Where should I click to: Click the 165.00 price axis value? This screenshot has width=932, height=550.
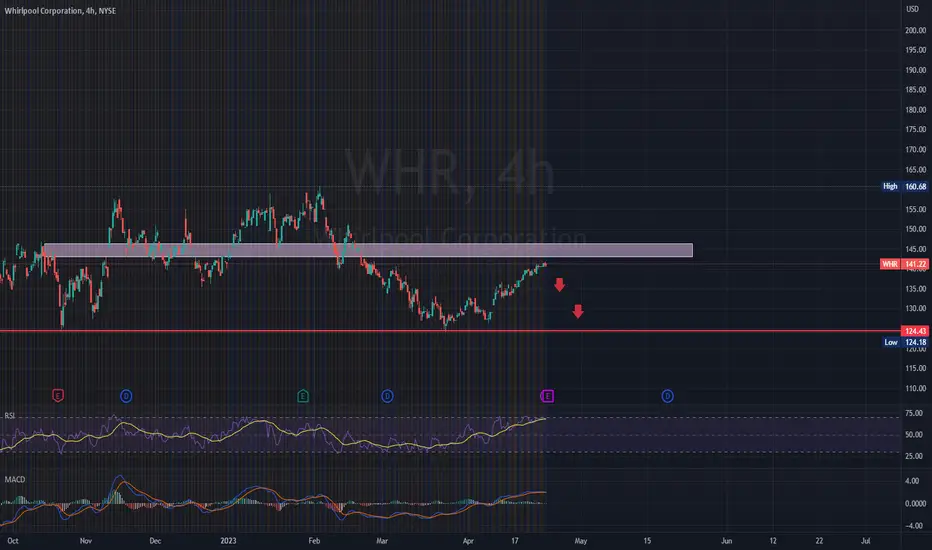[915, 169]
